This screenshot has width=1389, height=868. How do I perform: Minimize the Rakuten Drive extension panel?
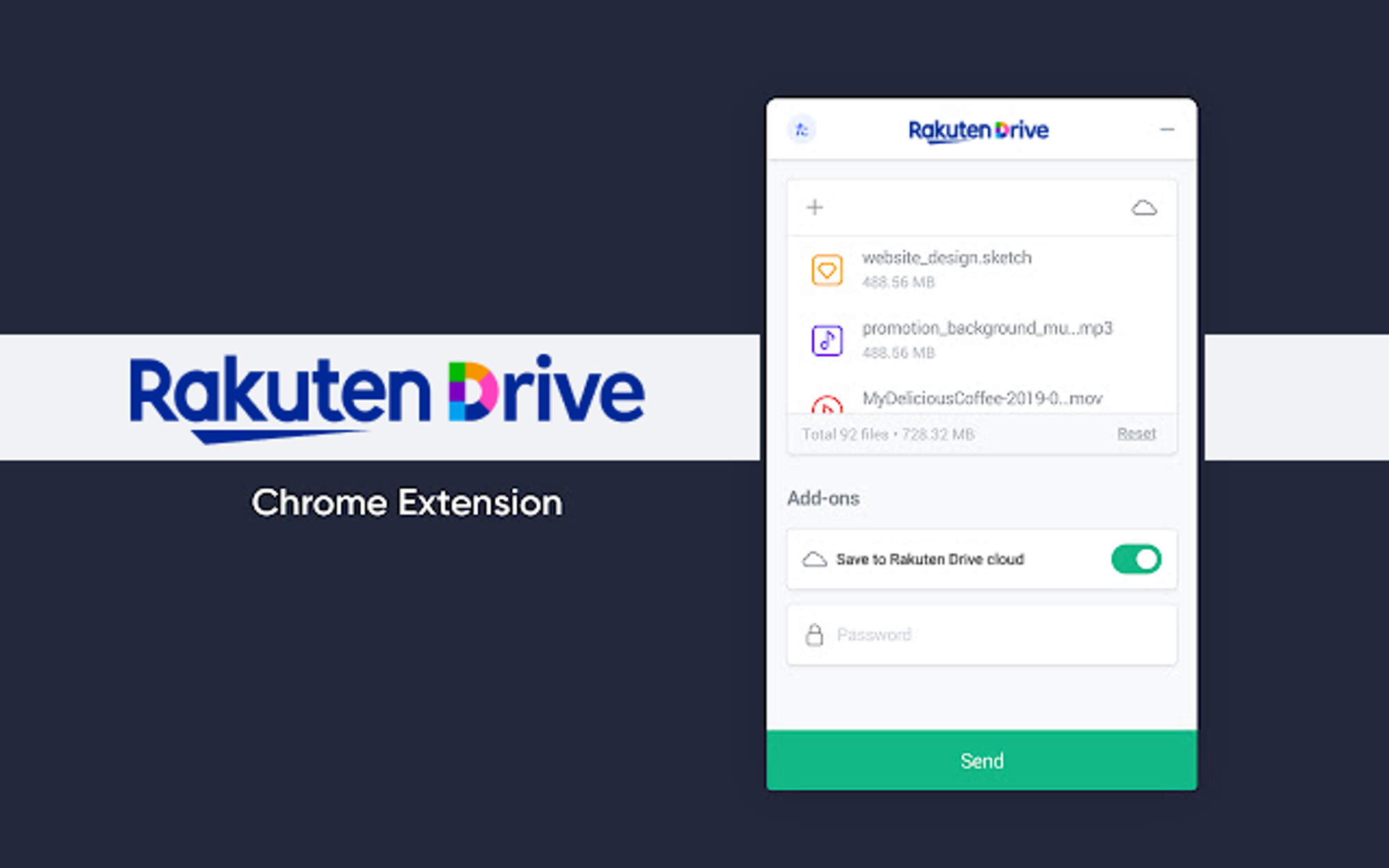(1165, 129)
